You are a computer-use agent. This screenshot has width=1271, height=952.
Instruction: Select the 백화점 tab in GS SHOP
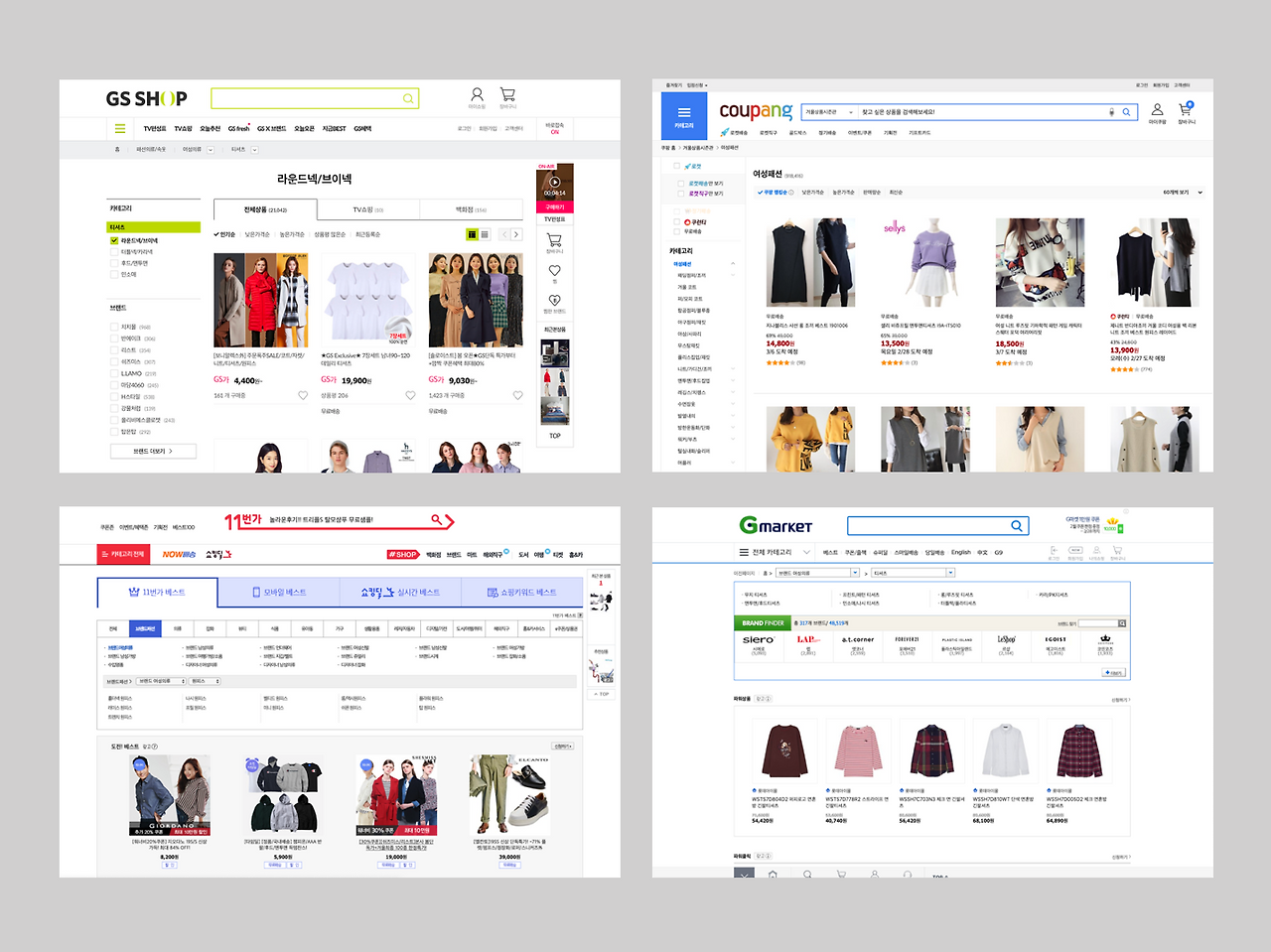pos(471,209)
